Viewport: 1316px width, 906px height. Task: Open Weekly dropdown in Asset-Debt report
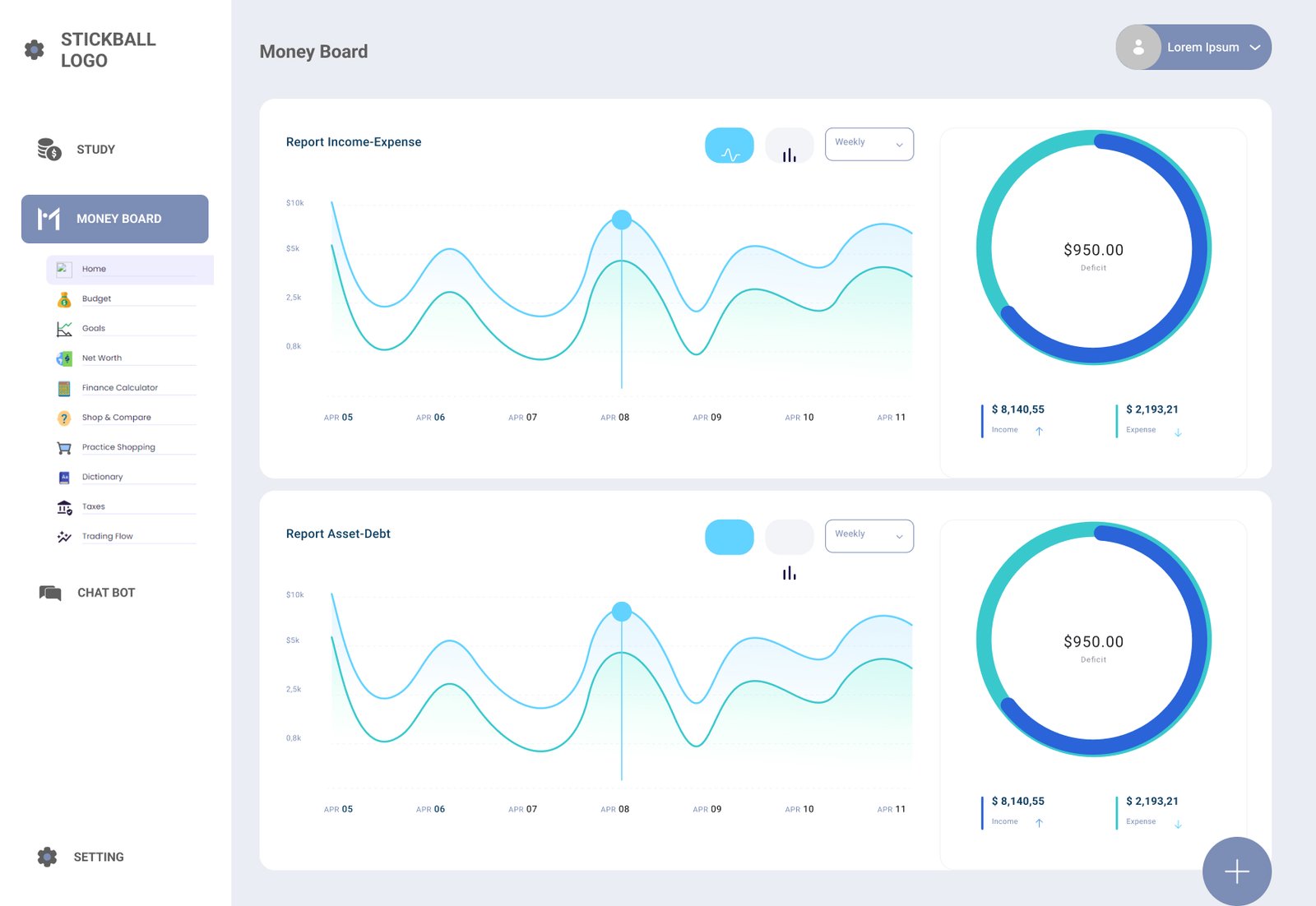click(869, 536)
